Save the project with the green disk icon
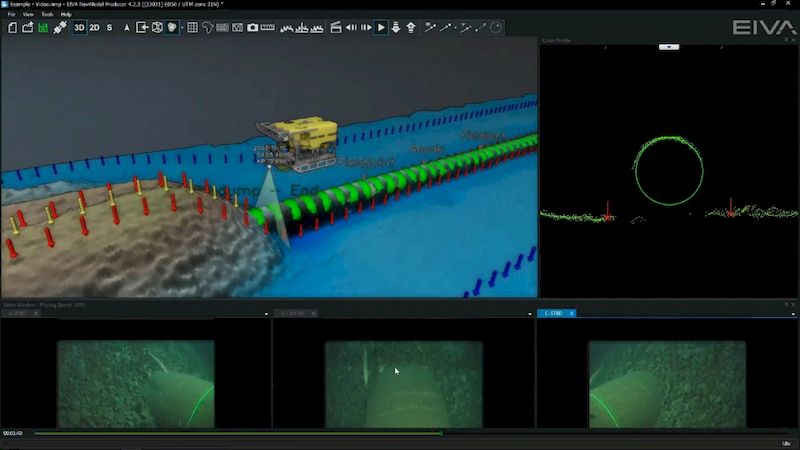 (43, 28)
